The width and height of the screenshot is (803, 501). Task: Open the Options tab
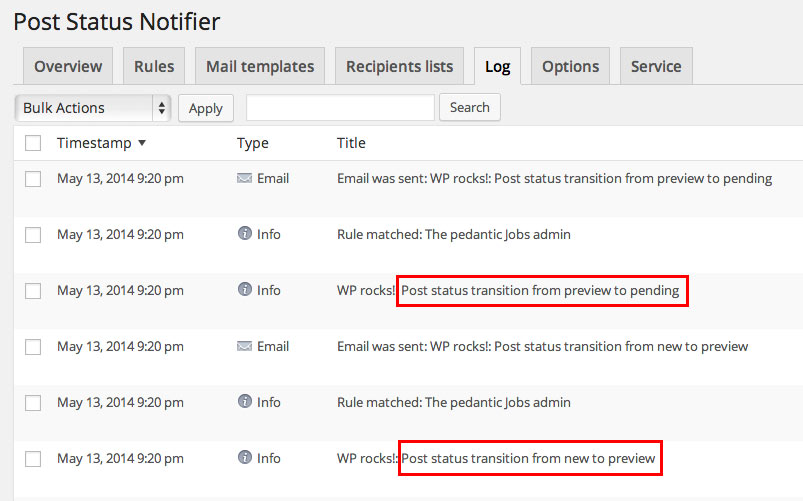pos(570,66)
